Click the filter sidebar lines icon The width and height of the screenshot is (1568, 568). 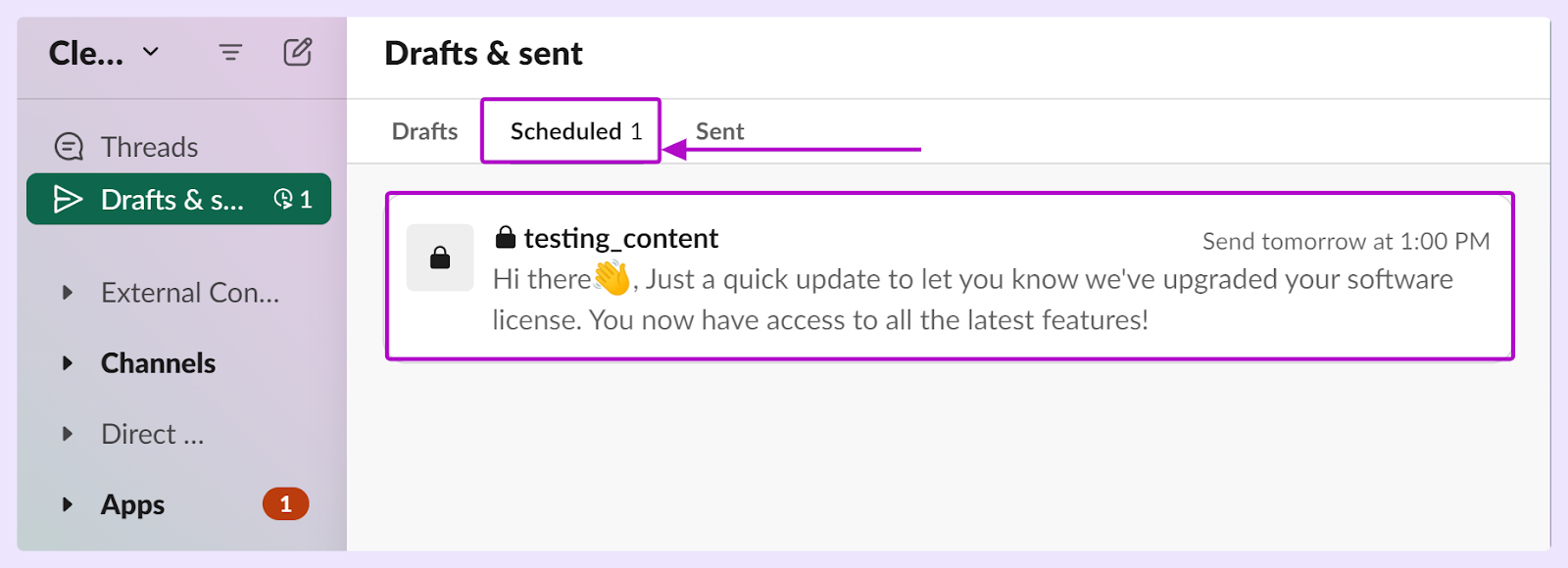230,52
